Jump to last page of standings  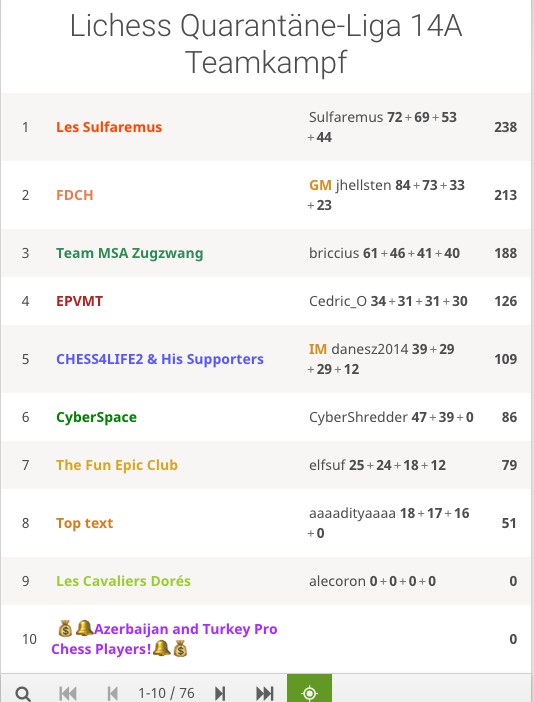[x=265, y=693]
